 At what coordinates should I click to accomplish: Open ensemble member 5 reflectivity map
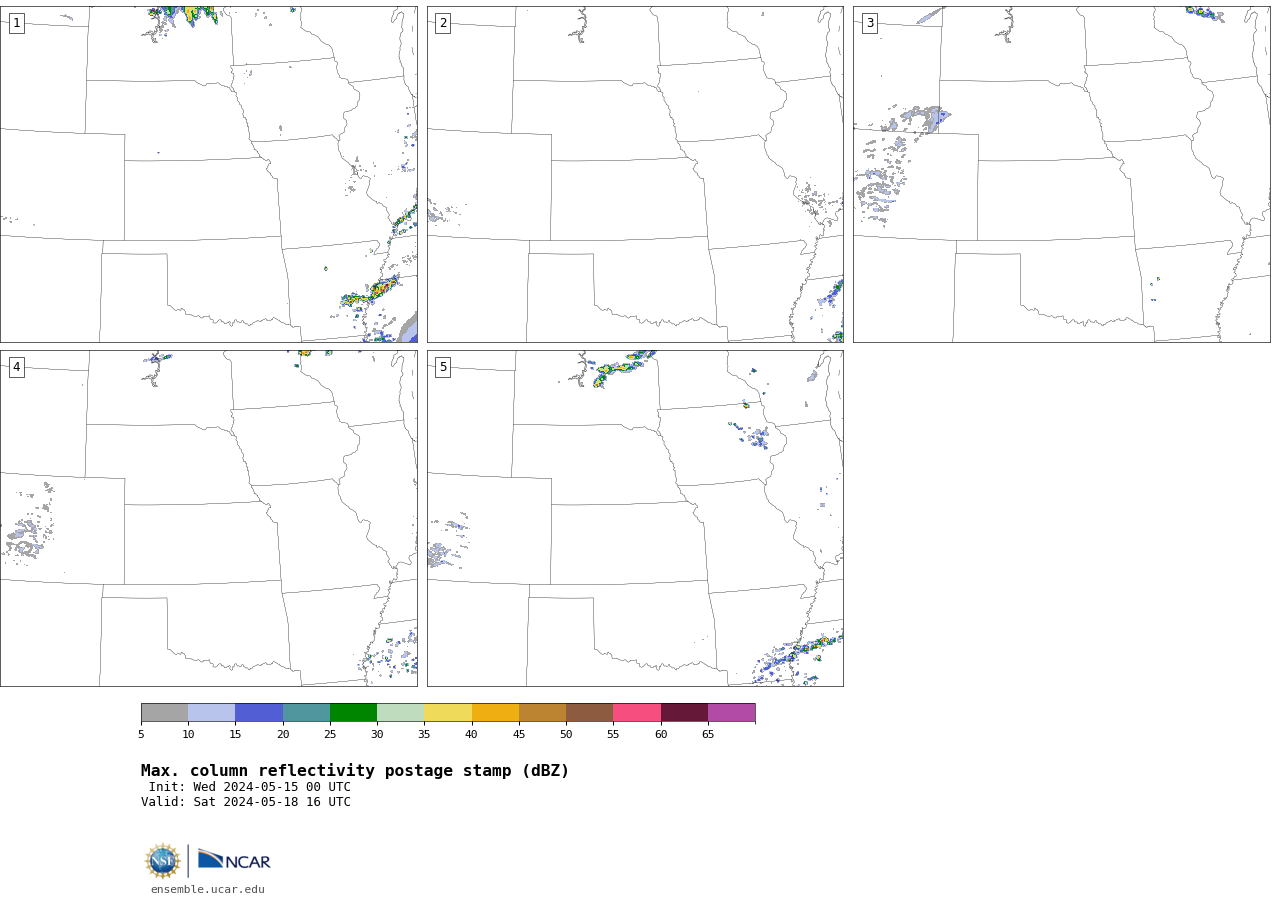pos(635,518)
